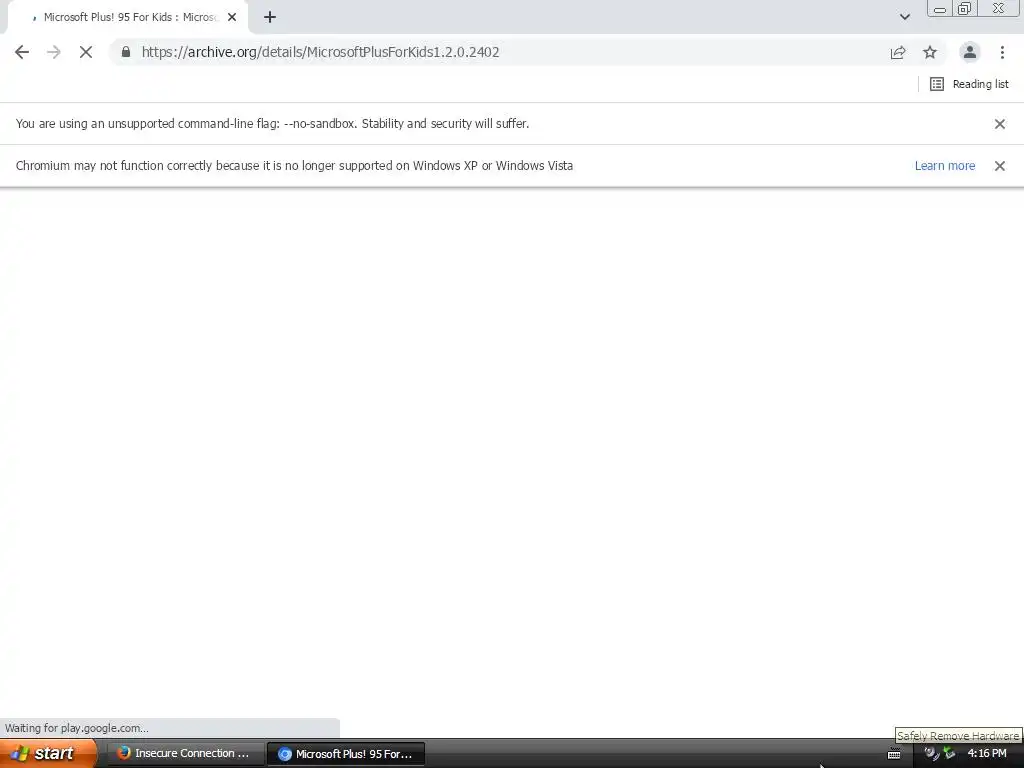Open the Chromium three-dot menu
The image size is (1024, 768).
pyautogui.click(x=1002, y=52)
